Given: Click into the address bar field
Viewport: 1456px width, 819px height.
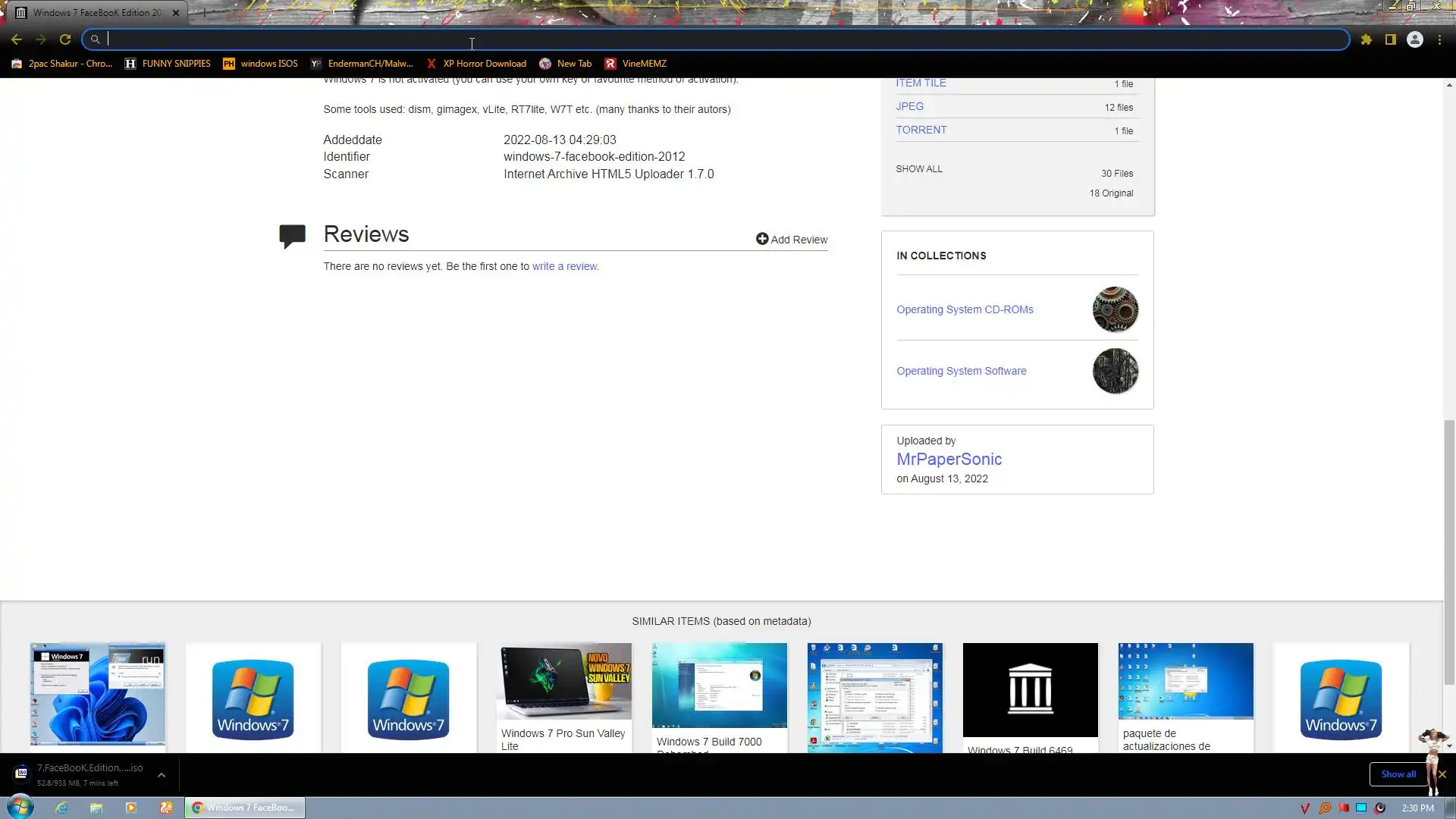Looking at the screenshot, I should [682, 39].
